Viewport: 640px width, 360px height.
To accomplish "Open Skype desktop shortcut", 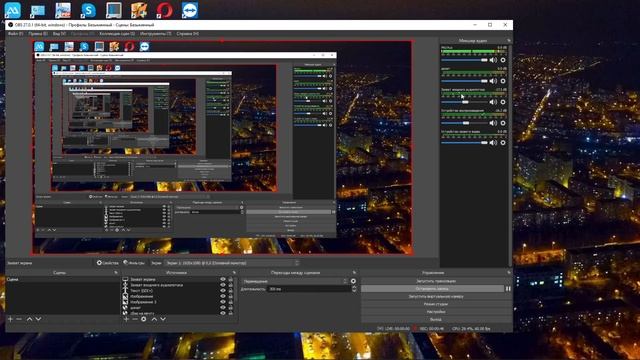I will (88, 10).
